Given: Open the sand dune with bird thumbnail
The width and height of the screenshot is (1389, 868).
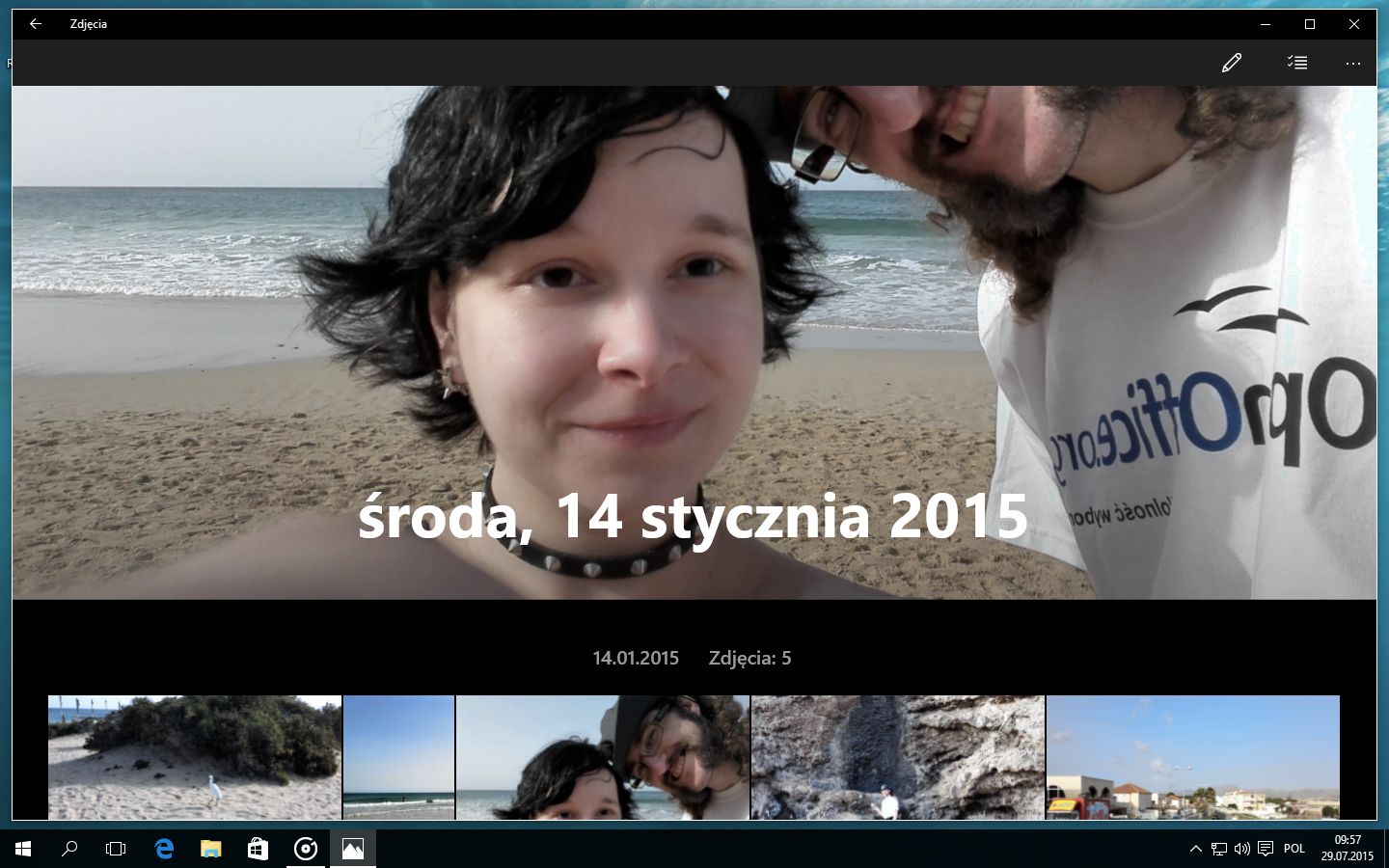Looking at the screenshot, I should [x=195, y=757].
